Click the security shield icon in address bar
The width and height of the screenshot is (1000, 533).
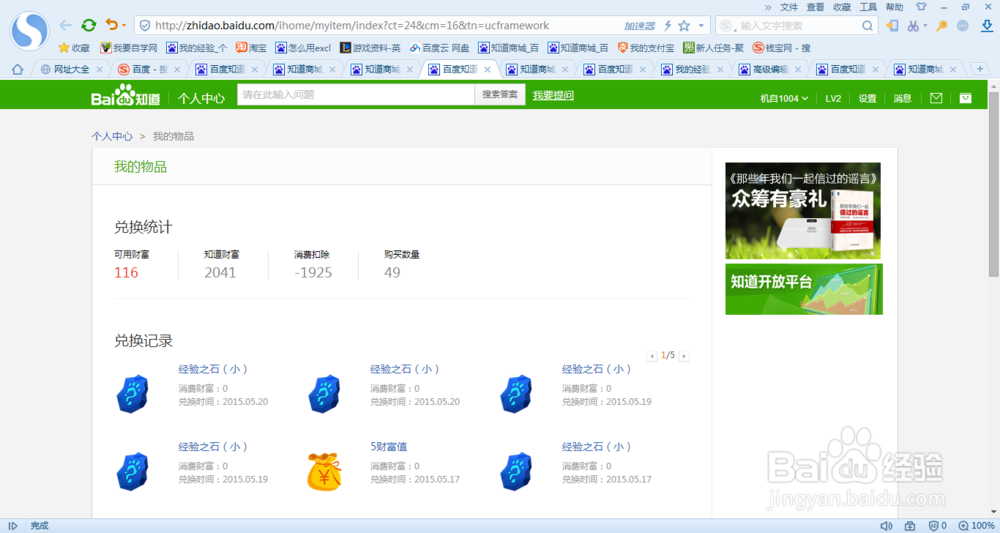[145, 26]
